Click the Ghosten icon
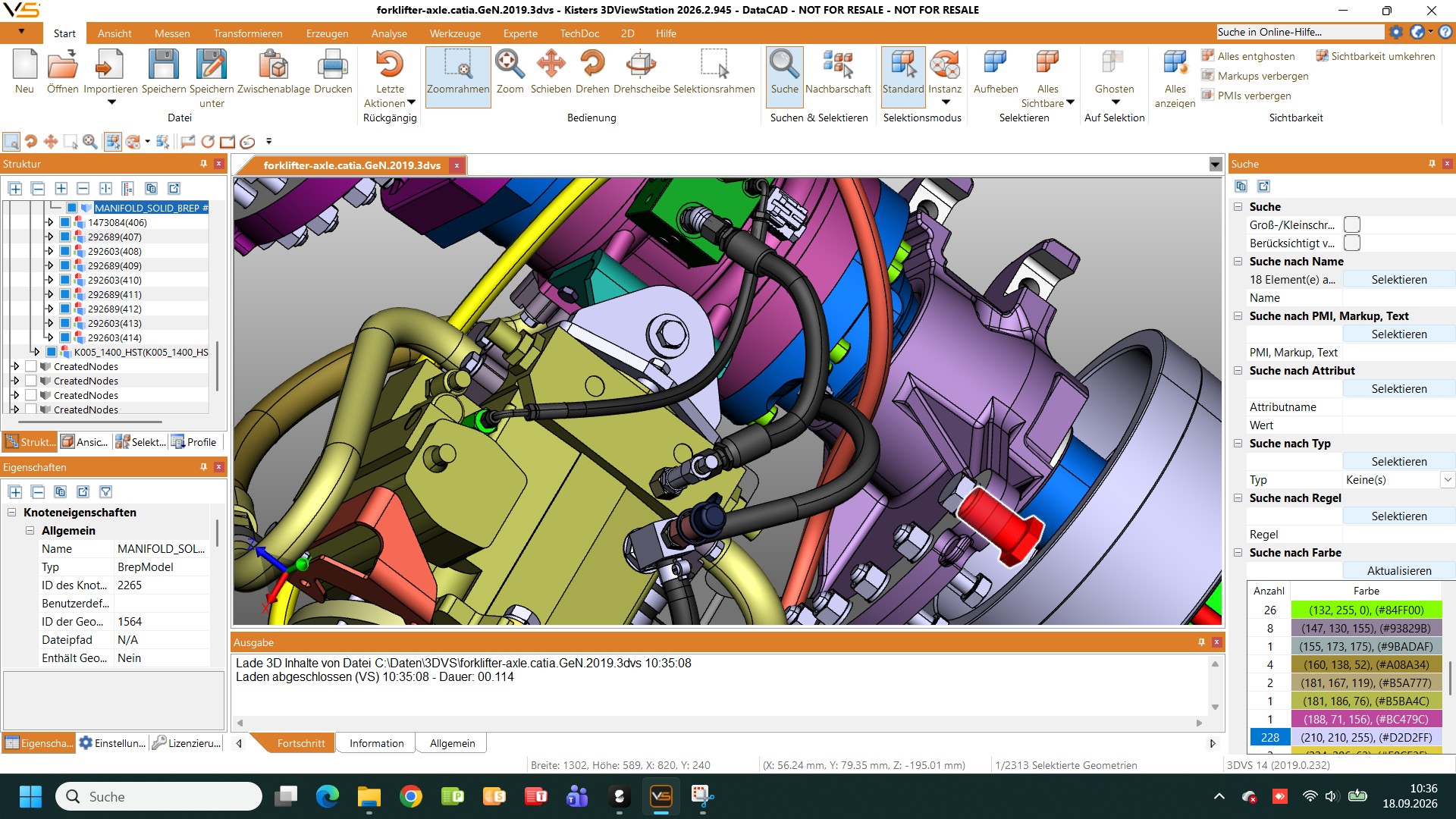The image size is (1456, 819). point(1114,64)
